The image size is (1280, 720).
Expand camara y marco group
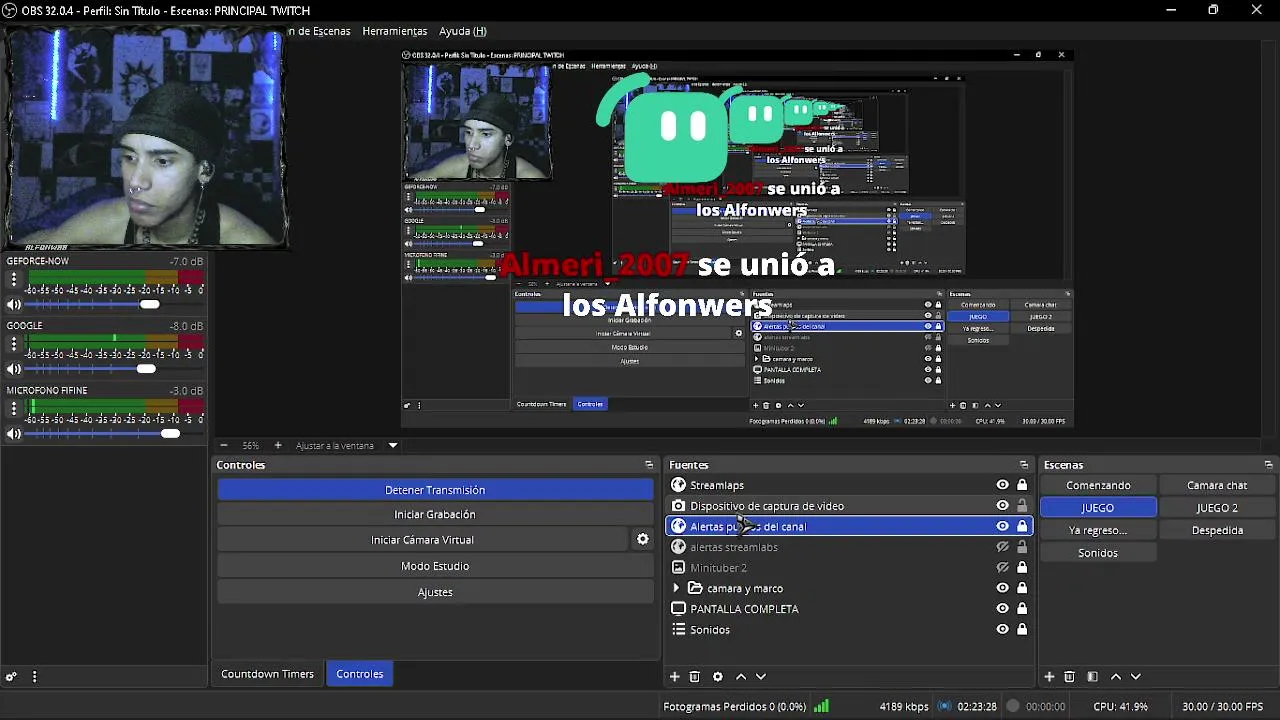(676, 588)
